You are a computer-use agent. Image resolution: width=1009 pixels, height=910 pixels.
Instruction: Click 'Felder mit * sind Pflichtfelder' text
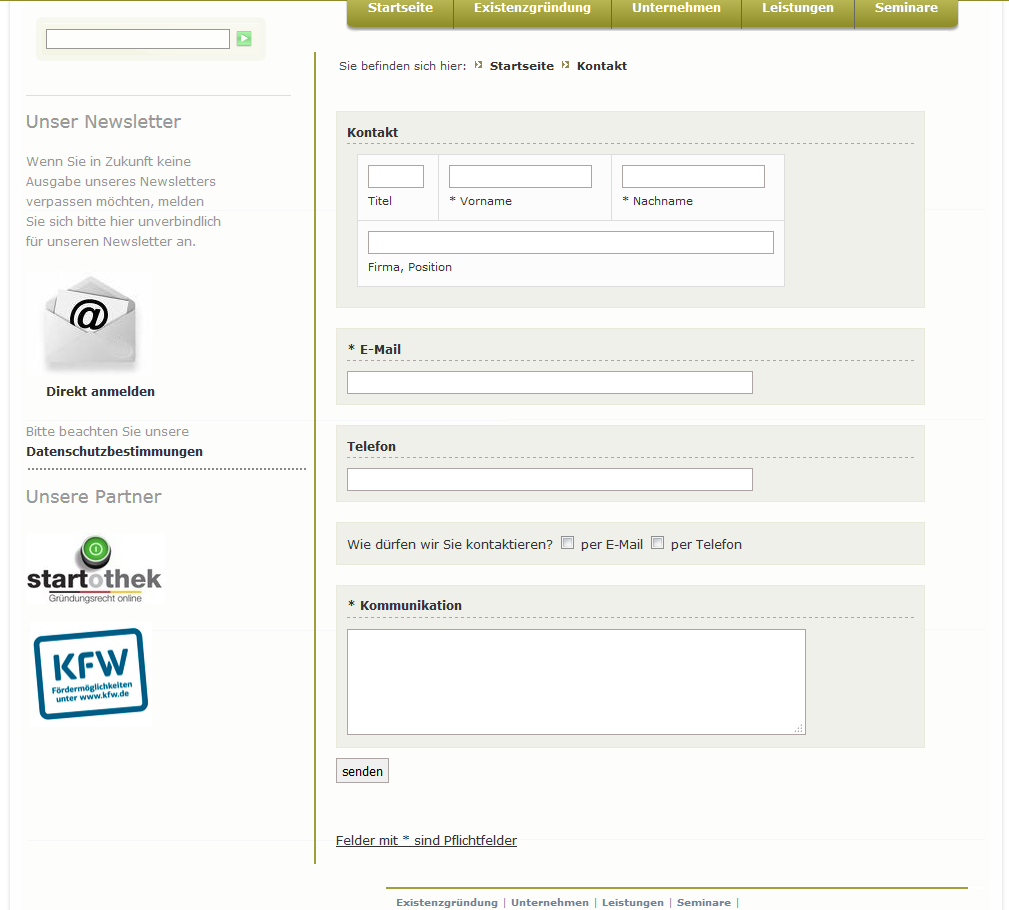[426, 840]
